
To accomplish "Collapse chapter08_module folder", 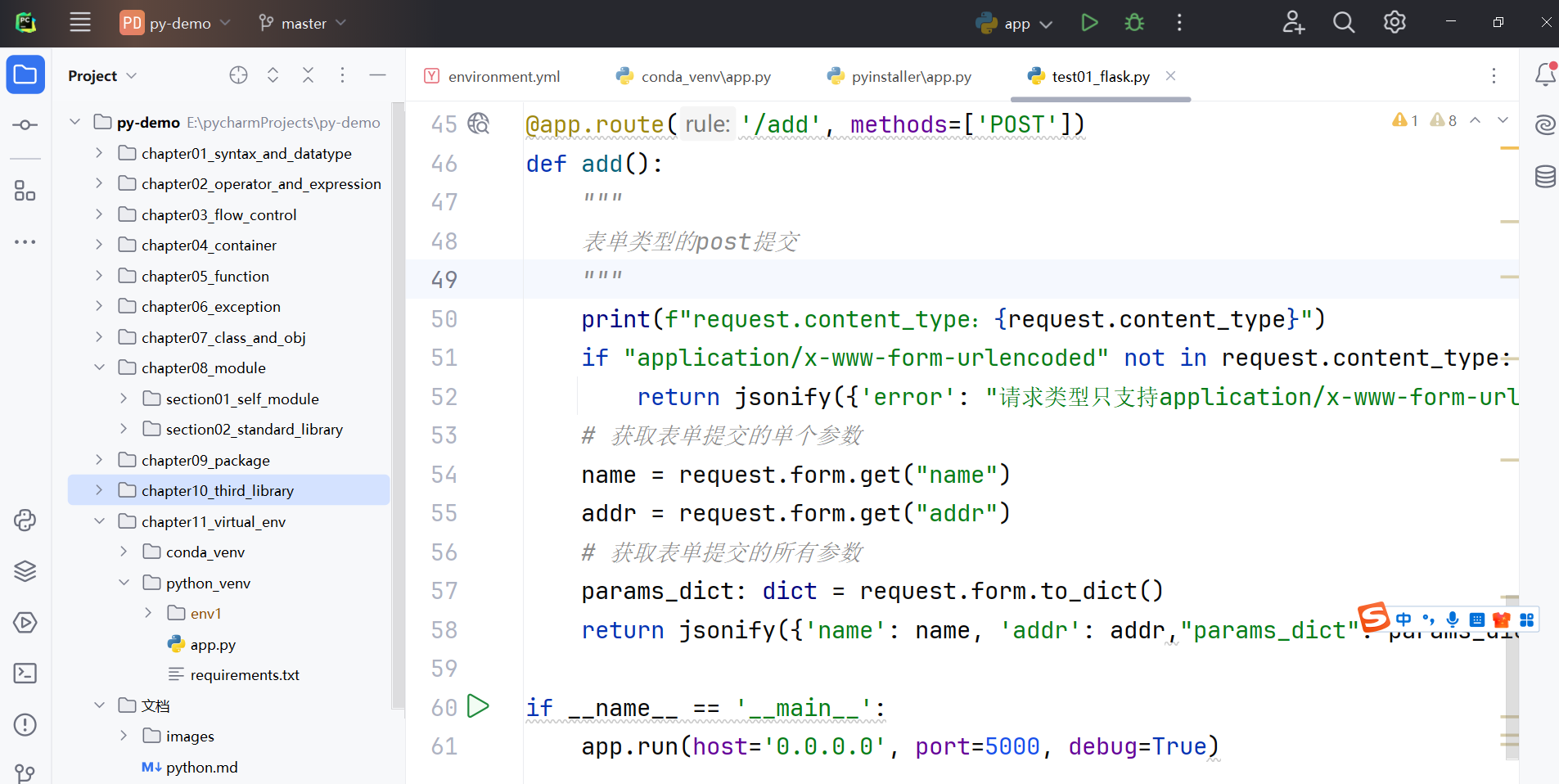I will pyautogui.click(x=99, y=367).
